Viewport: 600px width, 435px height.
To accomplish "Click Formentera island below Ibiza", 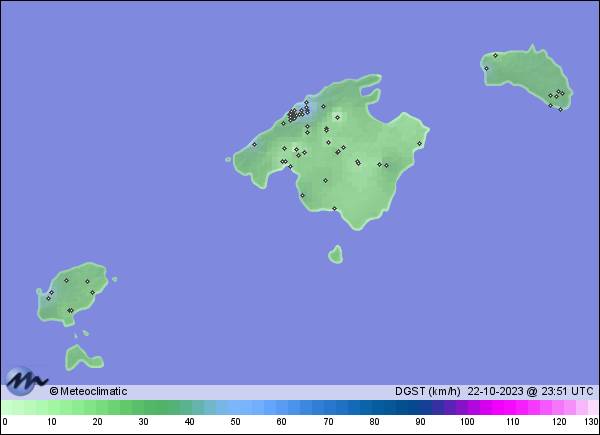I will pos(83,358).
